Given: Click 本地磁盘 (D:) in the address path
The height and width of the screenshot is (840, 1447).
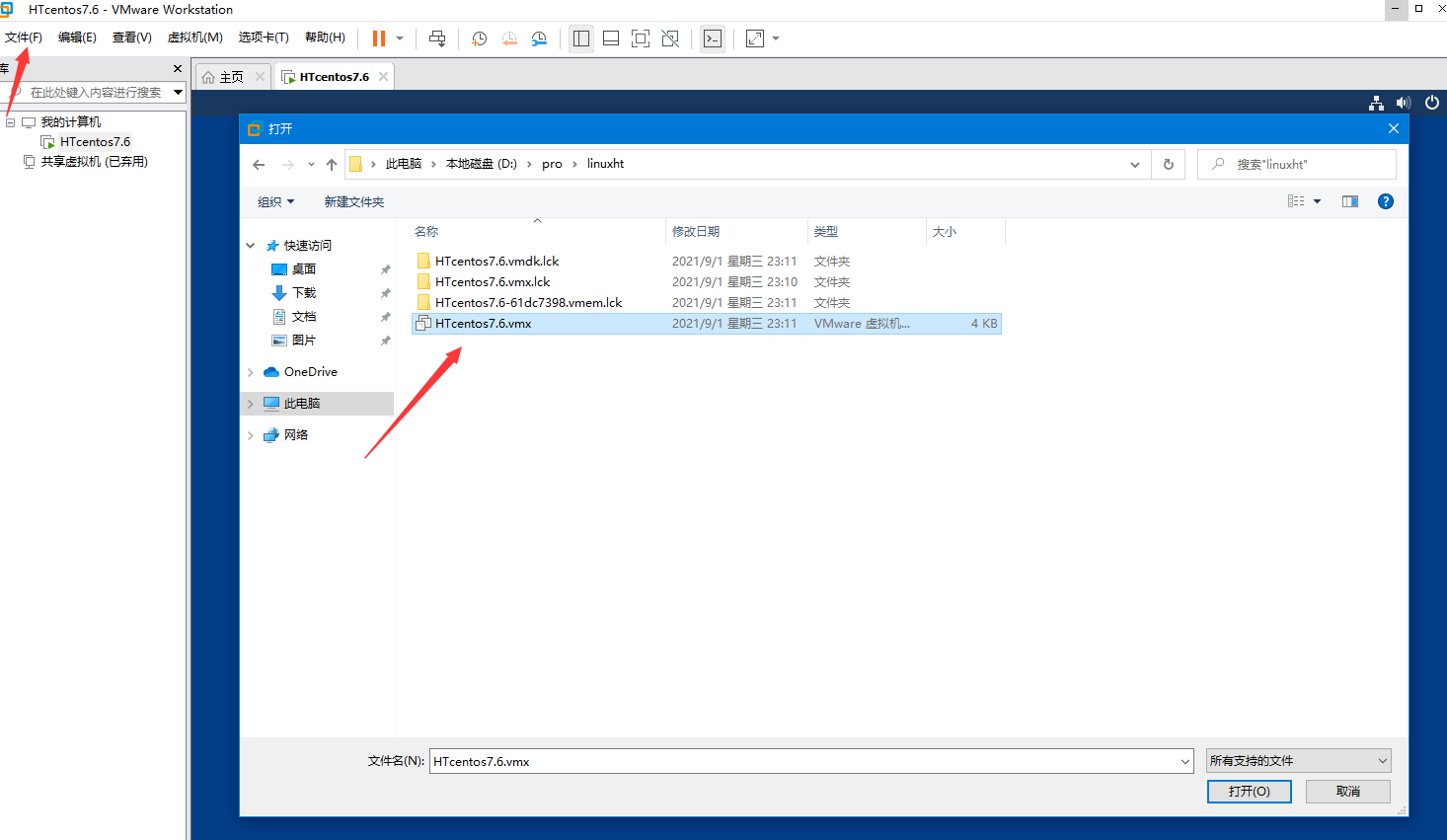Looking at the screenshot, I should point(482,164).
